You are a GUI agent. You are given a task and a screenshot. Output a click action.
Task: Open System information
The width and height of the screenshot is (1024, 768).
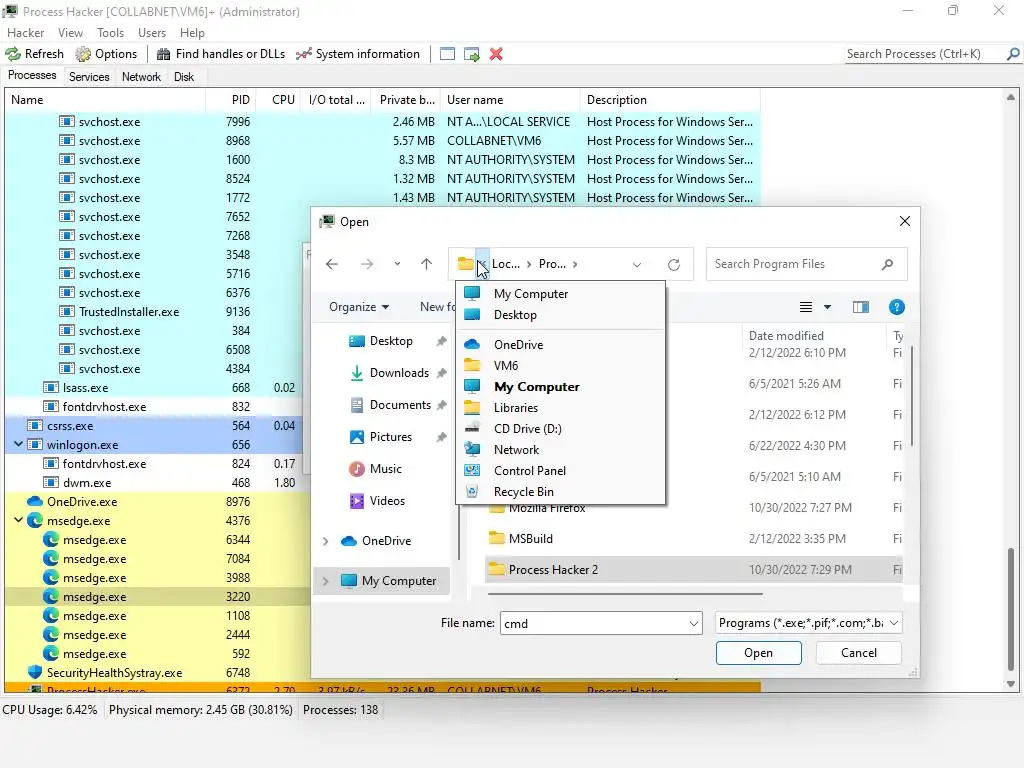pos(357,54)
